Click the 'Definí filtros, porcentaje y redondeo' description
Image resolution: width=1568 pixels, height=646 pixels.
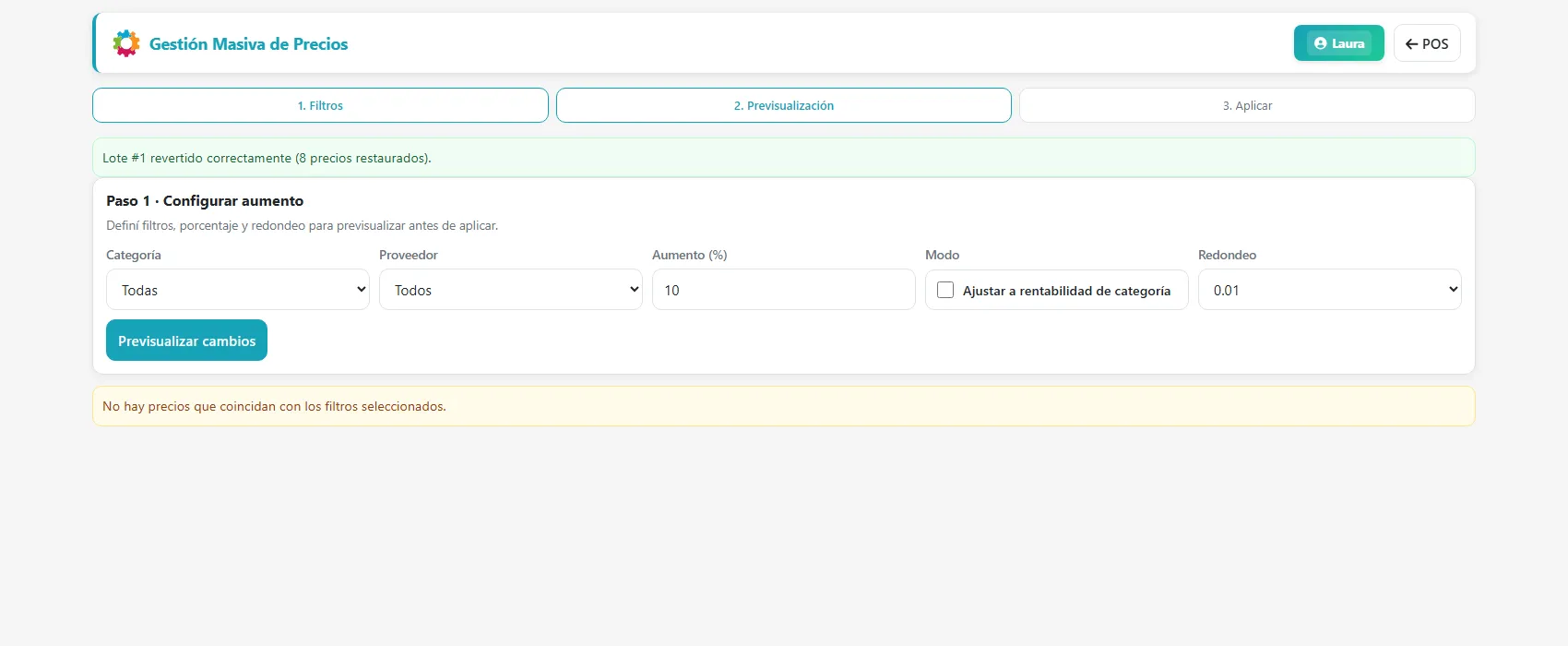pyautogui.click(x=302, y=225)
